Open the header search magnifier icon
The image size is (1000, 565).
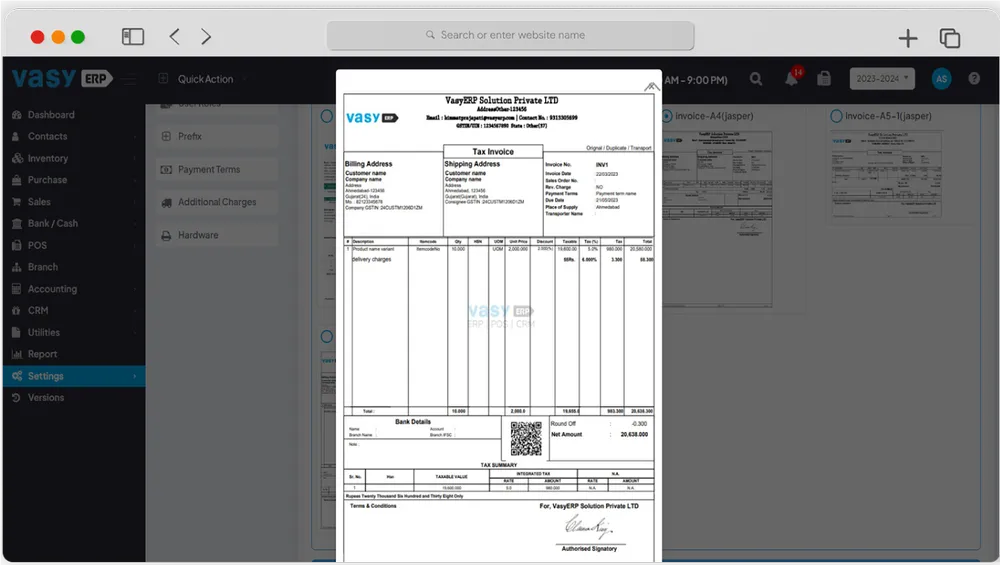coord(756,79)
